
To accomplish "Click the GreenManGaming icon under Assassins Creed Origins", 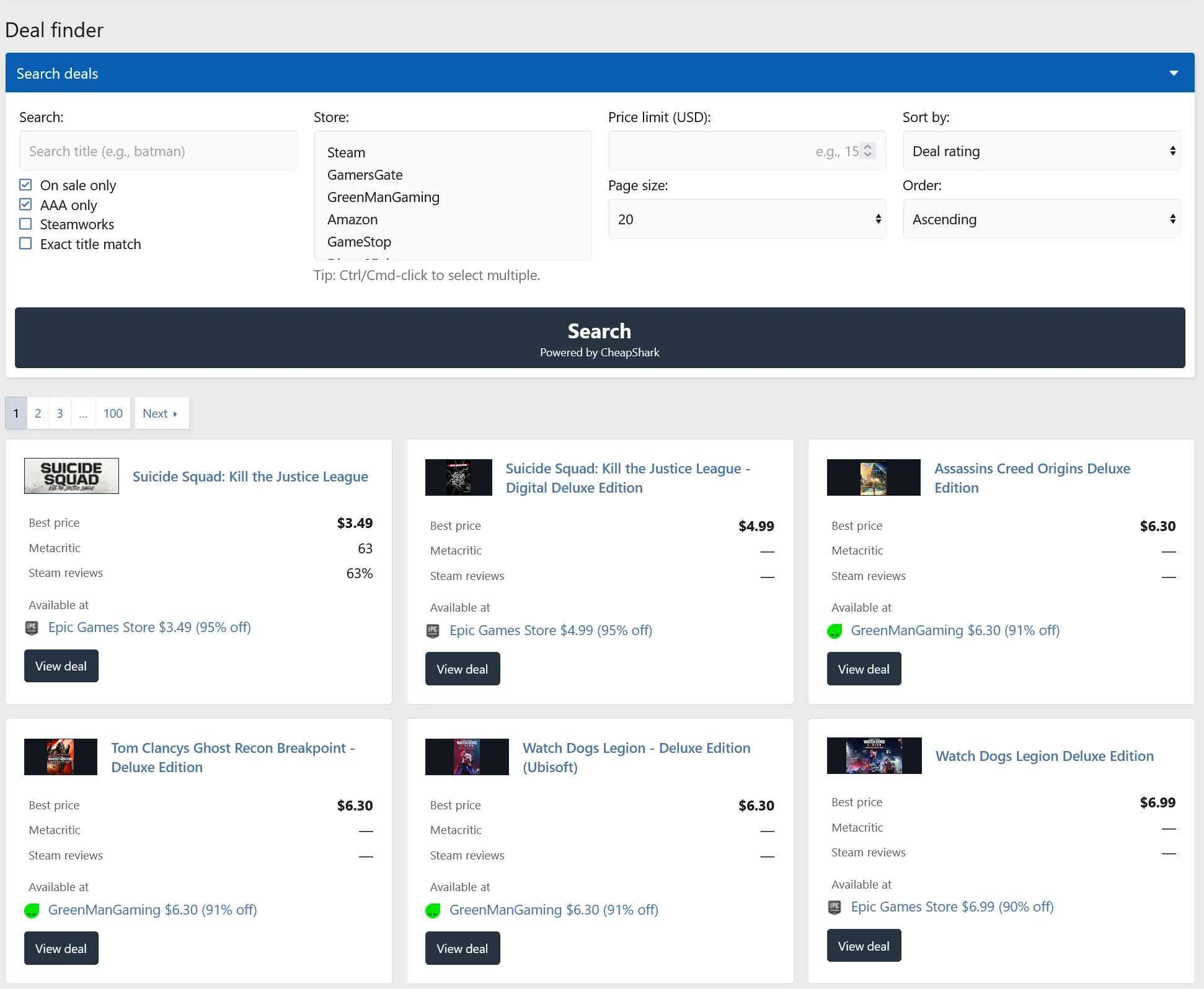I will (x=834, y=631).
